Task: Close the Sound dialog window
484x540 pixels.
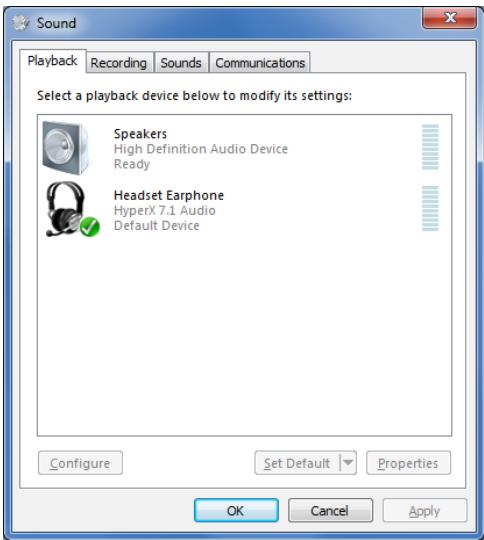Action: point(450,18)
